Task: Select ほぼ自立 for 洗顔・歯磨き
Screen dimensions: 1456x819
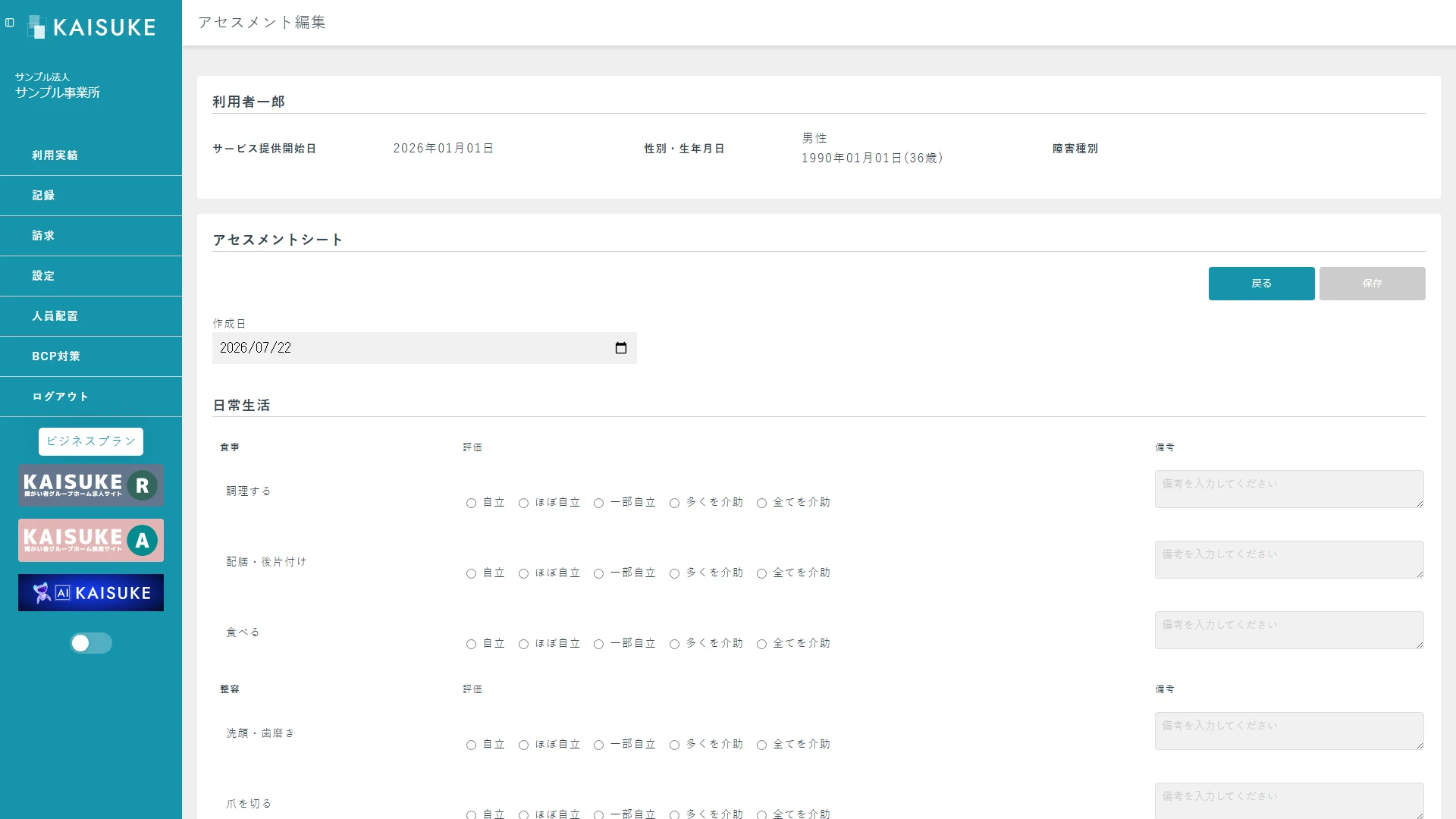Action: [523, 745]
